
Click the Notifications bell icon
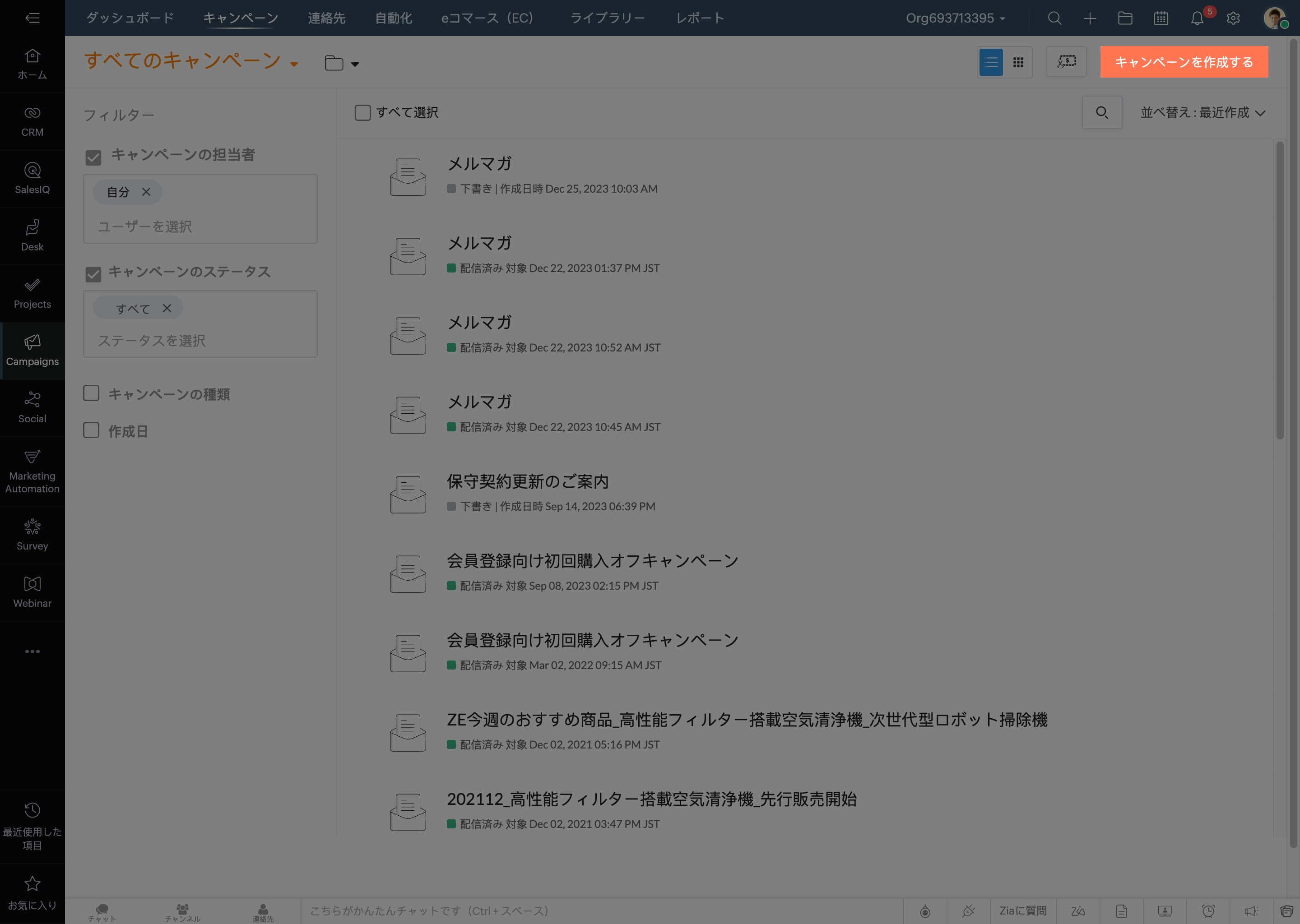click(1197, 18)
